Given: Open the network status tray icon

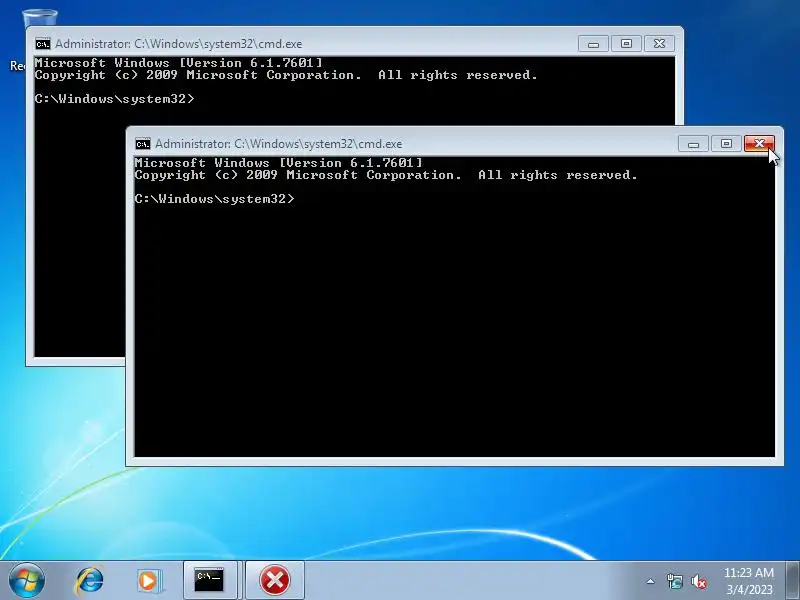Looking at the screenshot, I should tap(674, 581).
